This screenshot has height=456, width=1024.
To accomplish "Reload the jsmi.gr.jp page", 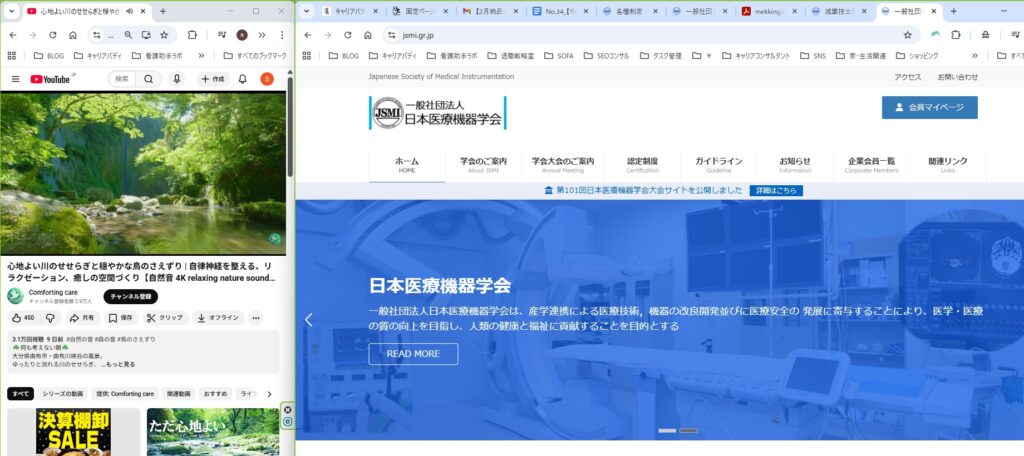I will point(348,35).
